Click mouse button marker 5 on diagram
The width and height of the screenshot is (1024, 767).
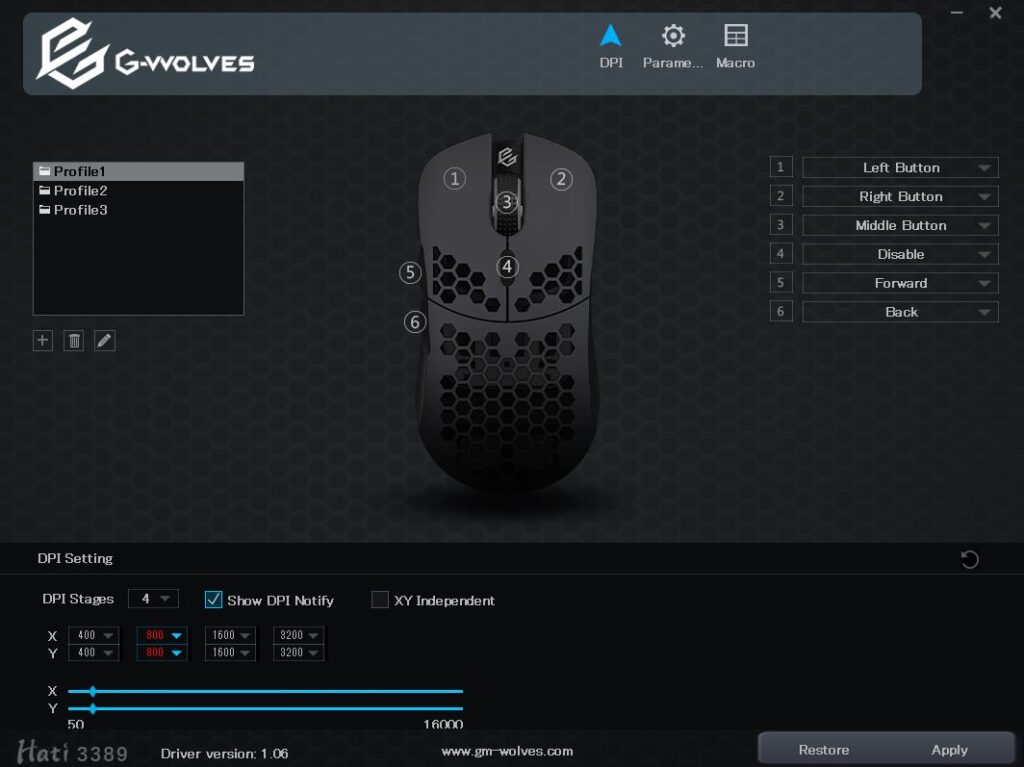click(x=410, y=272)
